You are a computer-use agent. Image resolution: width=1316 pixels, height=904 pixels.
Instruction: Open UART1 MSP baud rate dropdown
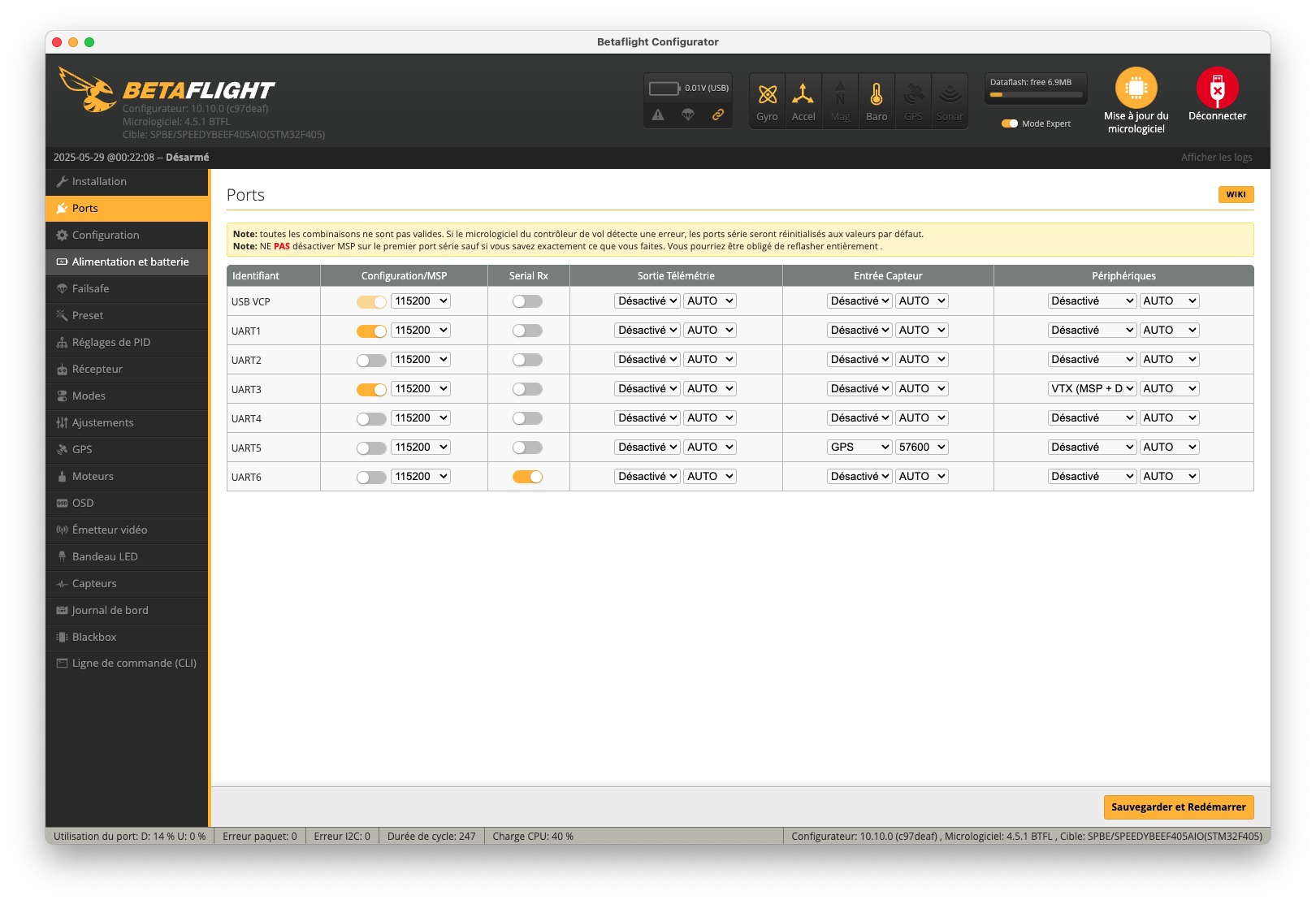click(421, 330)
